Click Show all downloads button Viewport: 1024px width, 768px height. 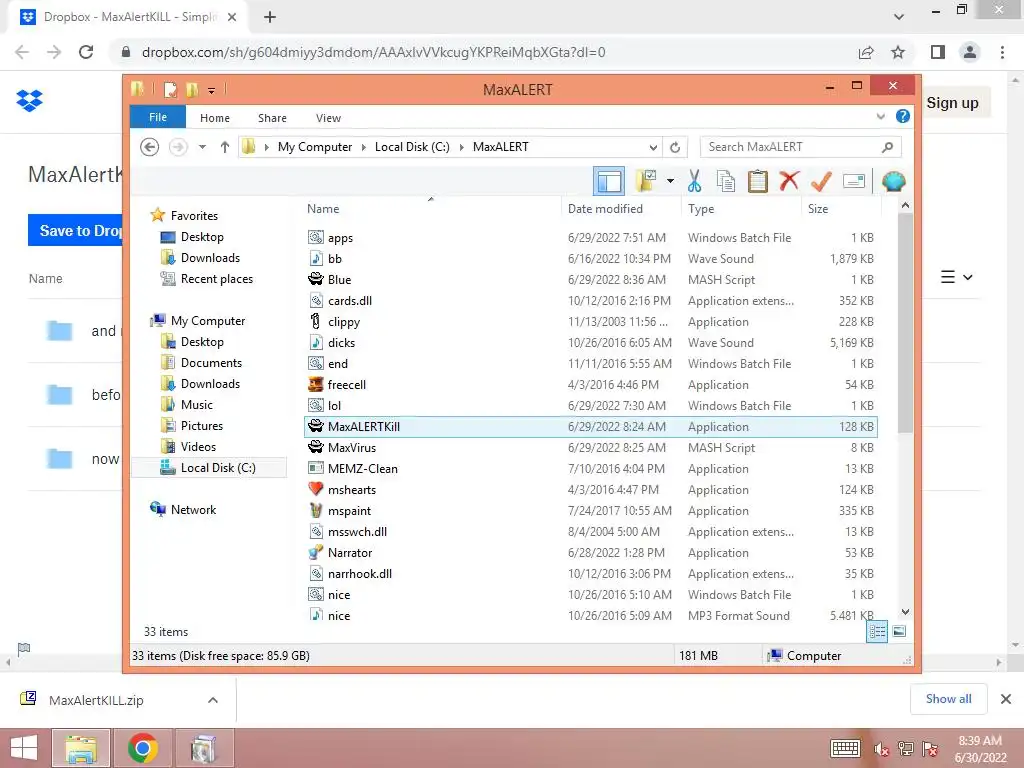948,699
